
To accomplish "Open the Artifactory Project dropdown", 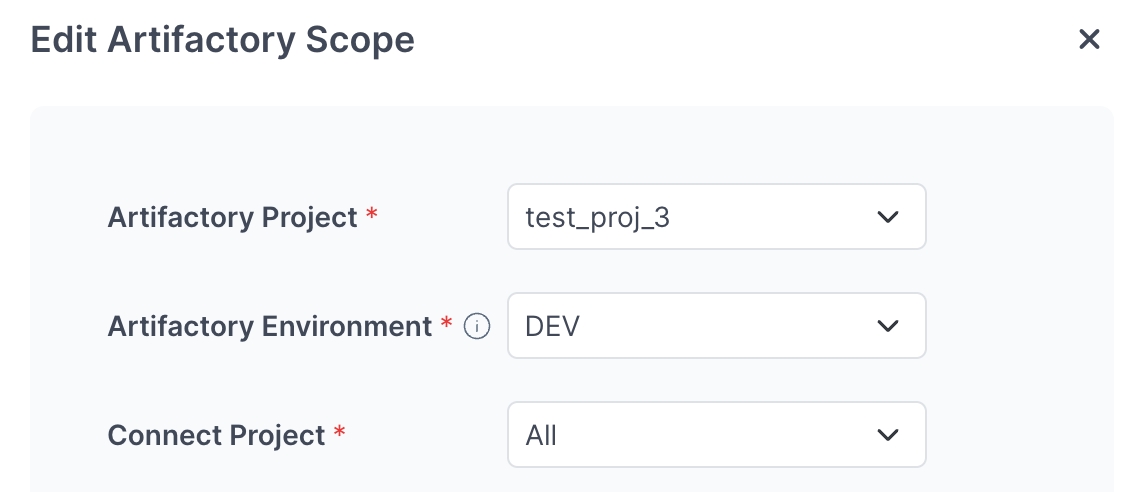I will [x=716, y=217].
